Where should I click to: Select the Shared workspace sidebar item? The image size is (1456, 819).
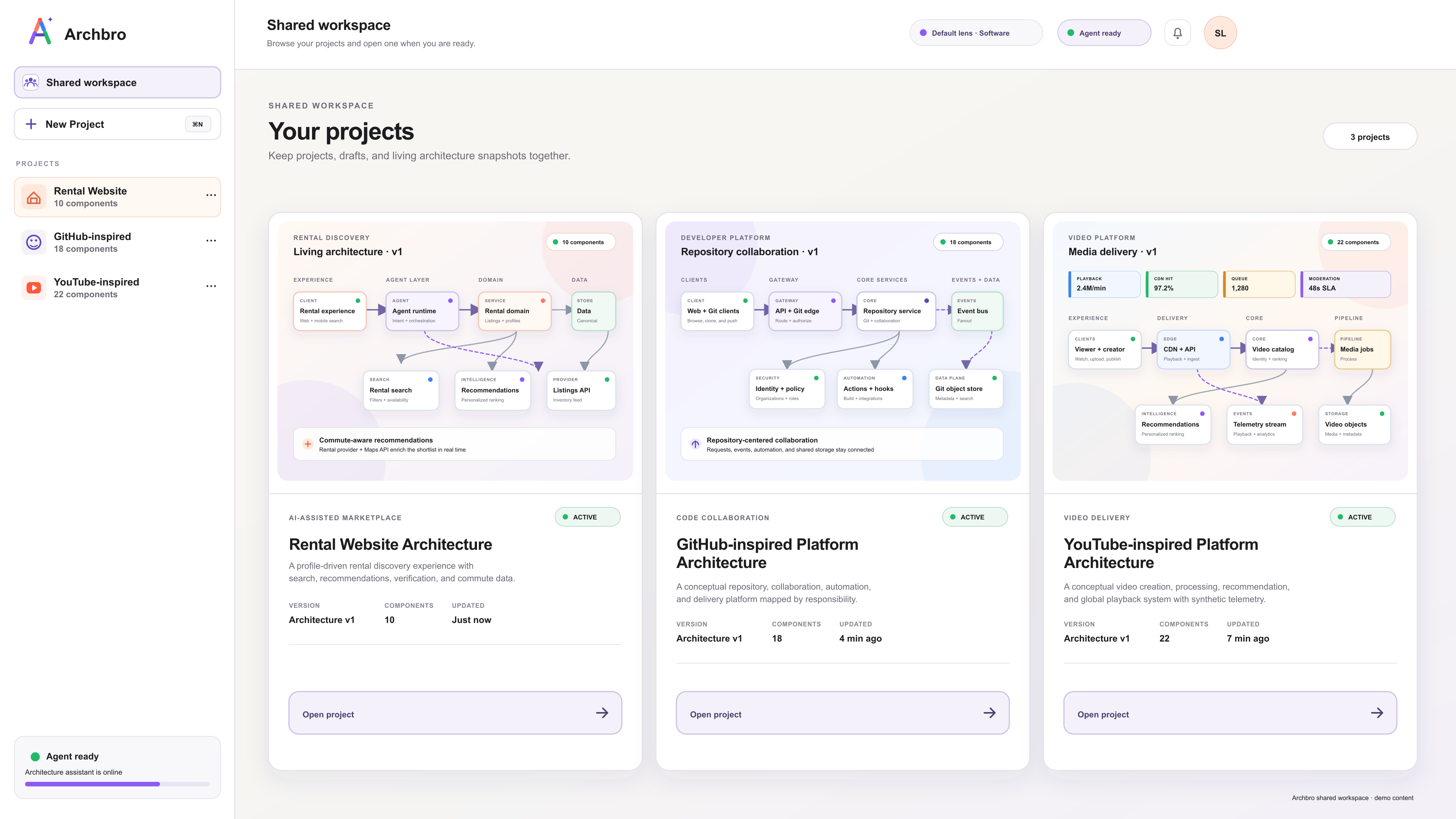[118, 83]
